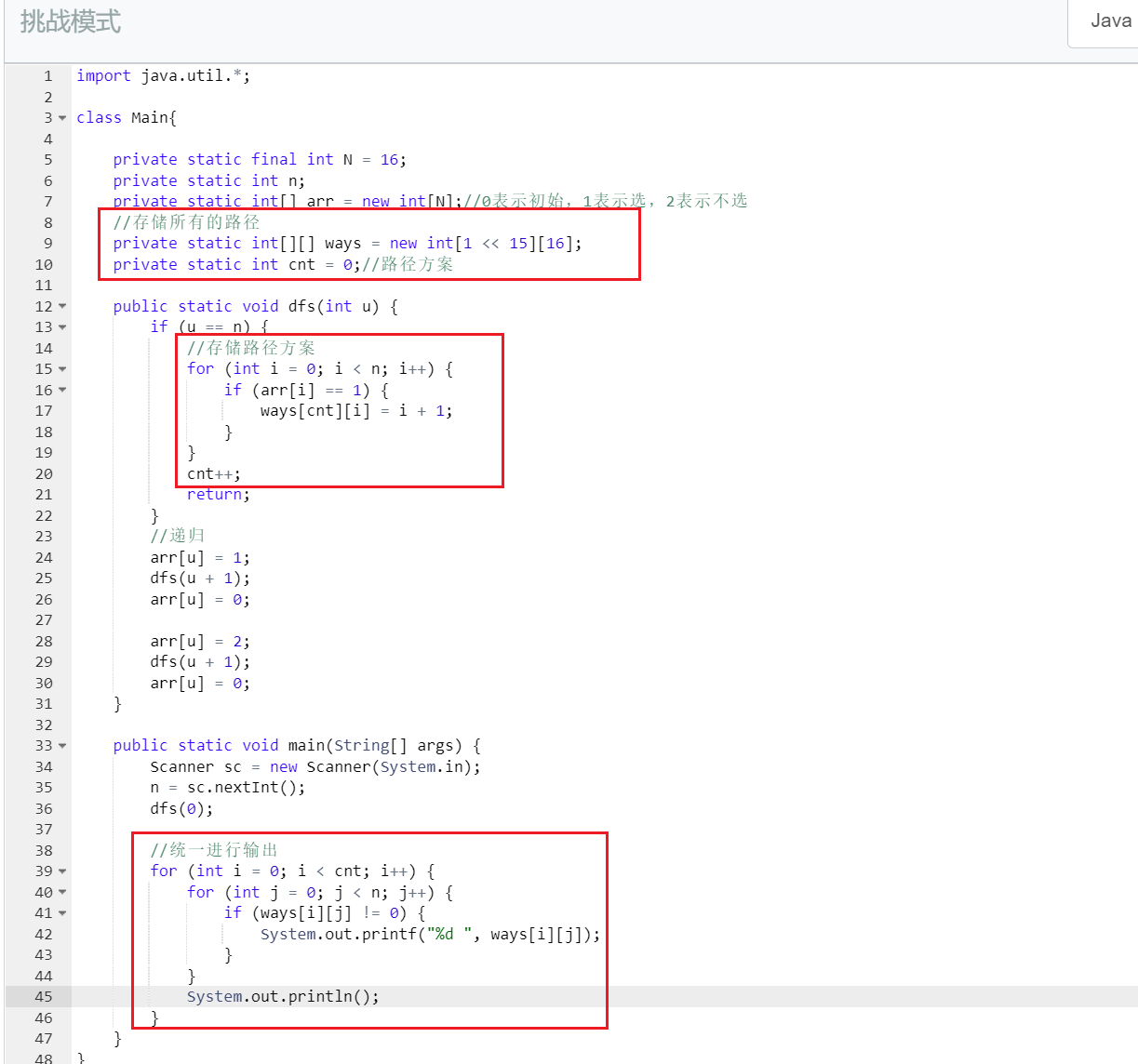The image size is (1138, 1064).
Task: Click line number 33 in the gutter
Action: click(x=44, y=746)
